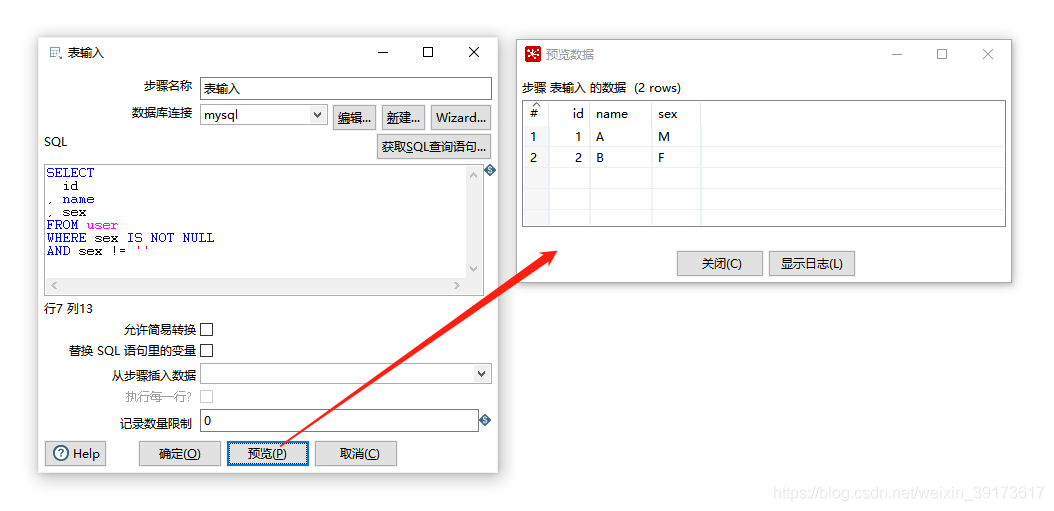
Task: Click the 编辑... button
Action: (x=354, y=118)
